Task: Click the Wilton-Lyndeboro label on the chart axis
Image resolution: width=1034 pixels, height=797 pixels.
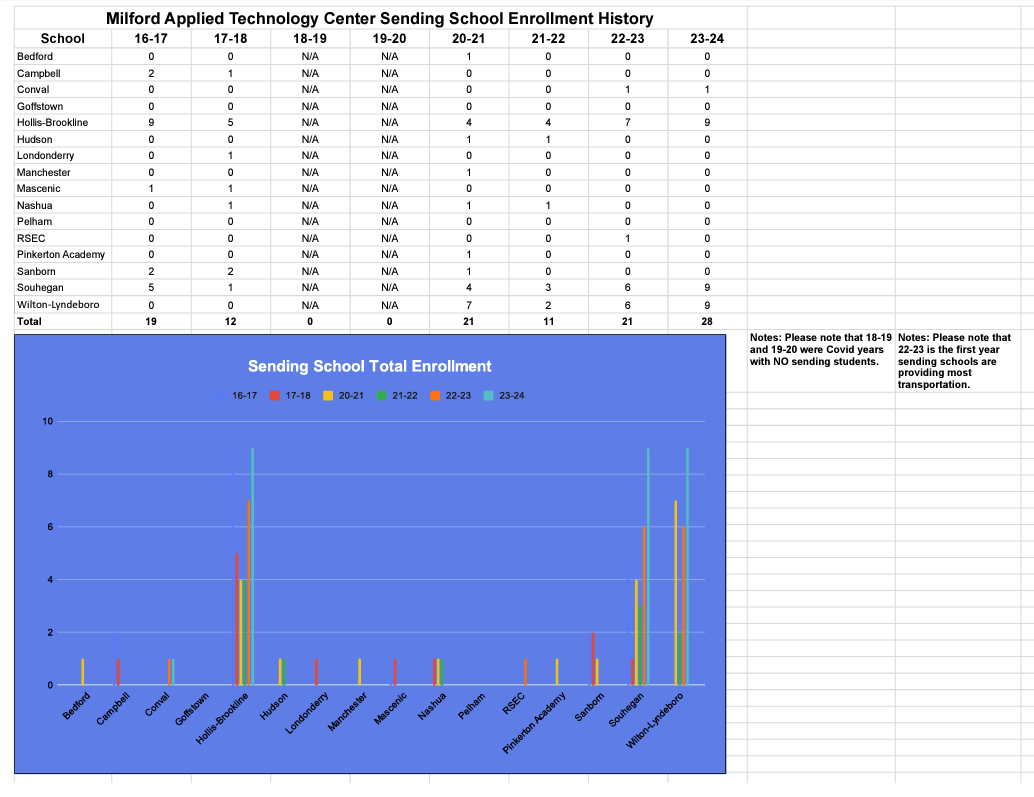Action: pyautogui.click(x=654, y=721)
